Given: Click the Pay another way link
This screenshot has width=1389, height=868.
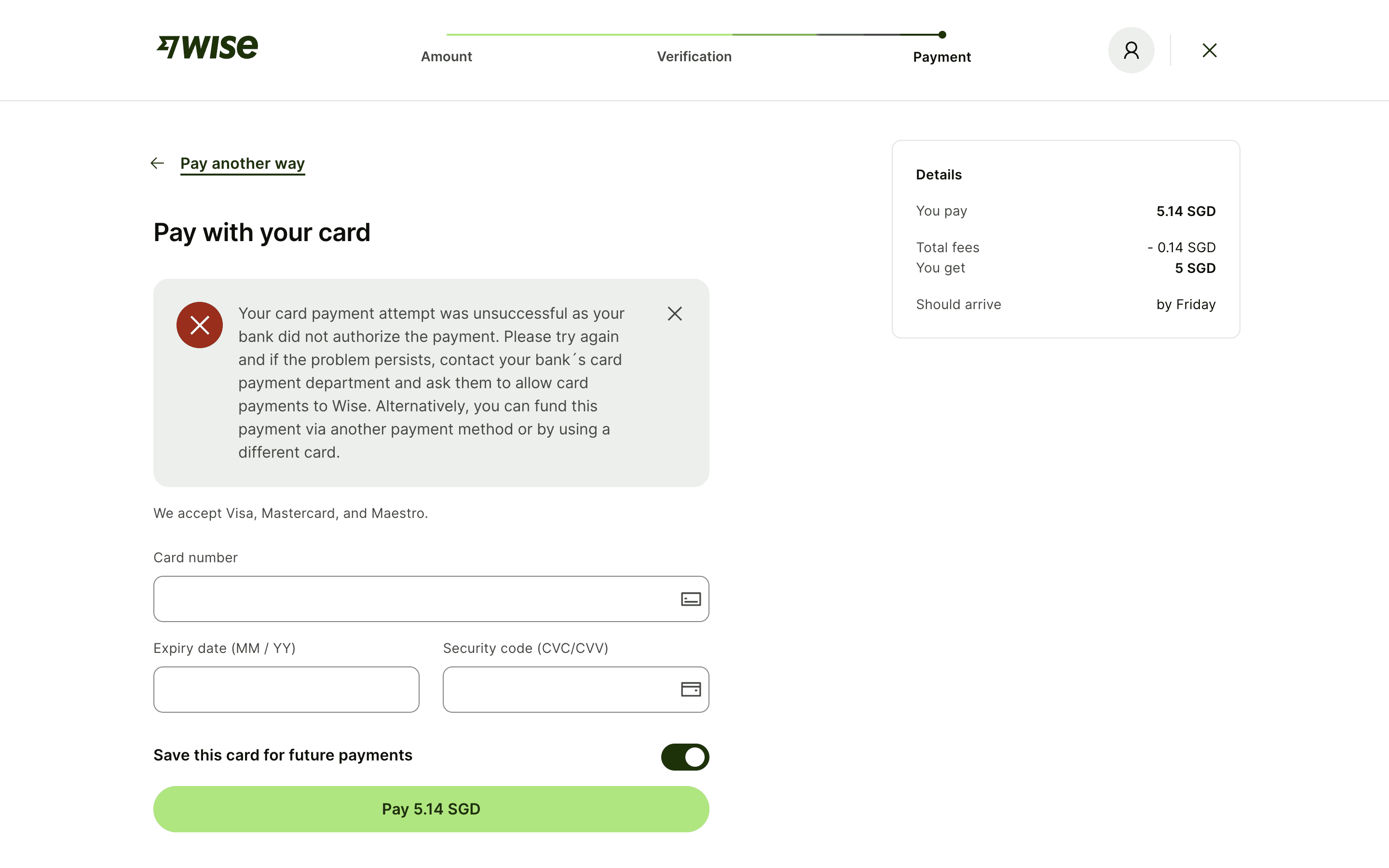Looking at the screenshot, I should click(242, 163).
